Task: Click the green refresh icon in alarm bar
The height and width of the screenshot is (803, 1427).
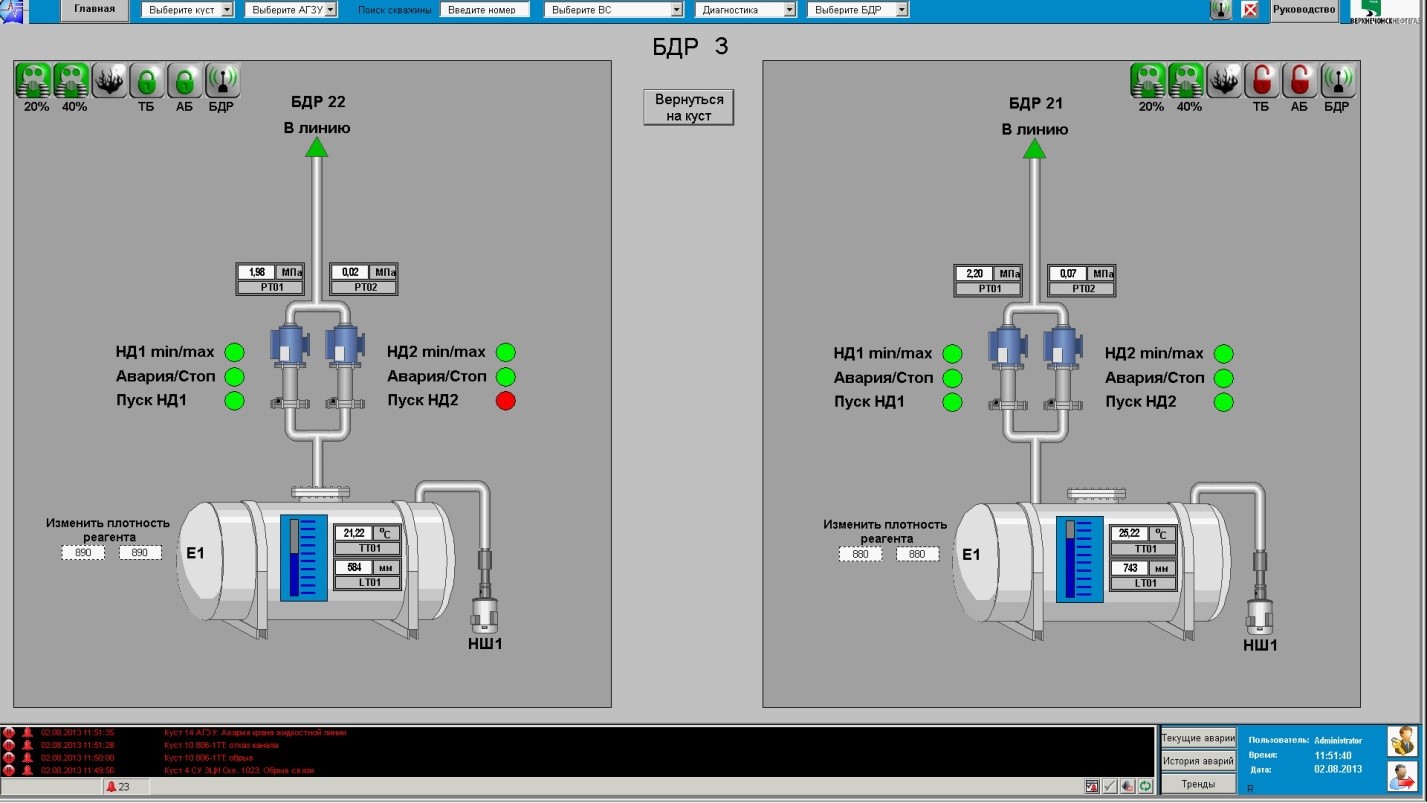Action: [x=1145, y=787]
